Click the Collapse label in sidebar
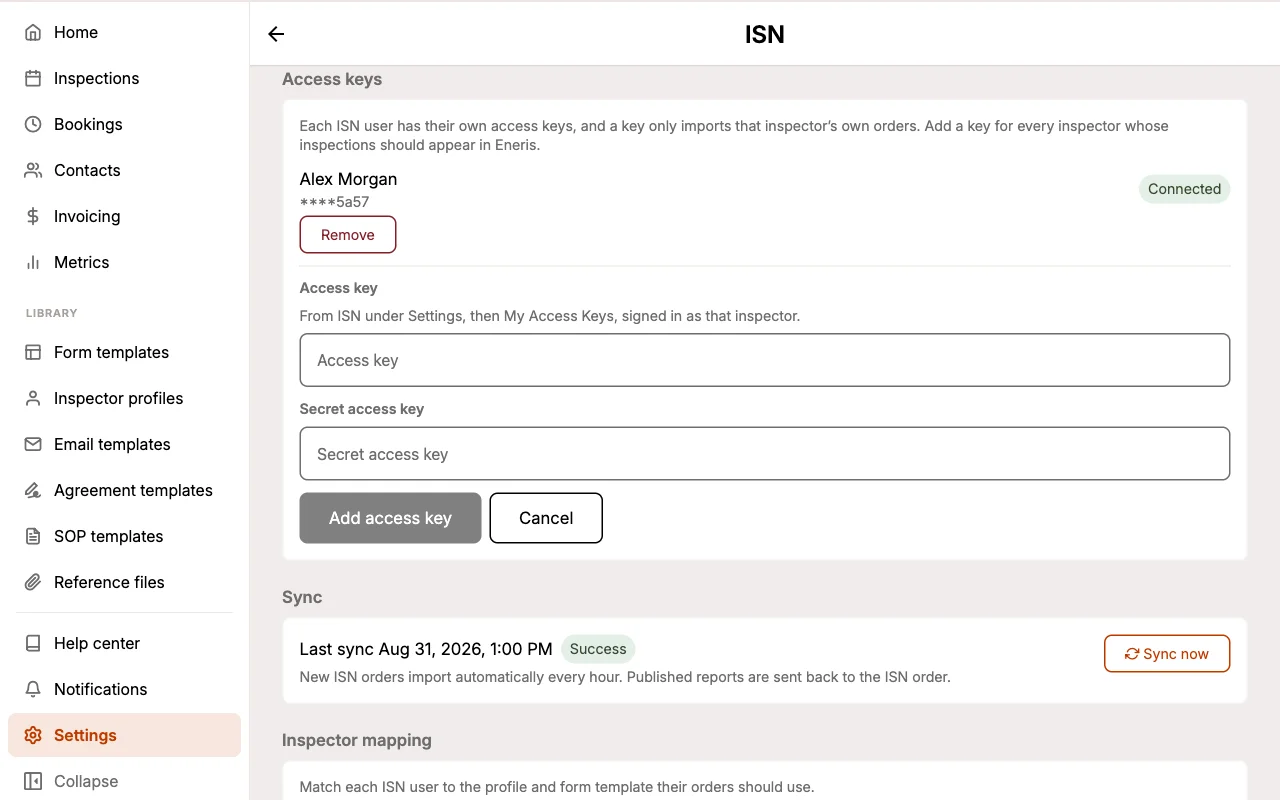The width and height of the screenshot is (1280, 800). click(x=86, y=781)
